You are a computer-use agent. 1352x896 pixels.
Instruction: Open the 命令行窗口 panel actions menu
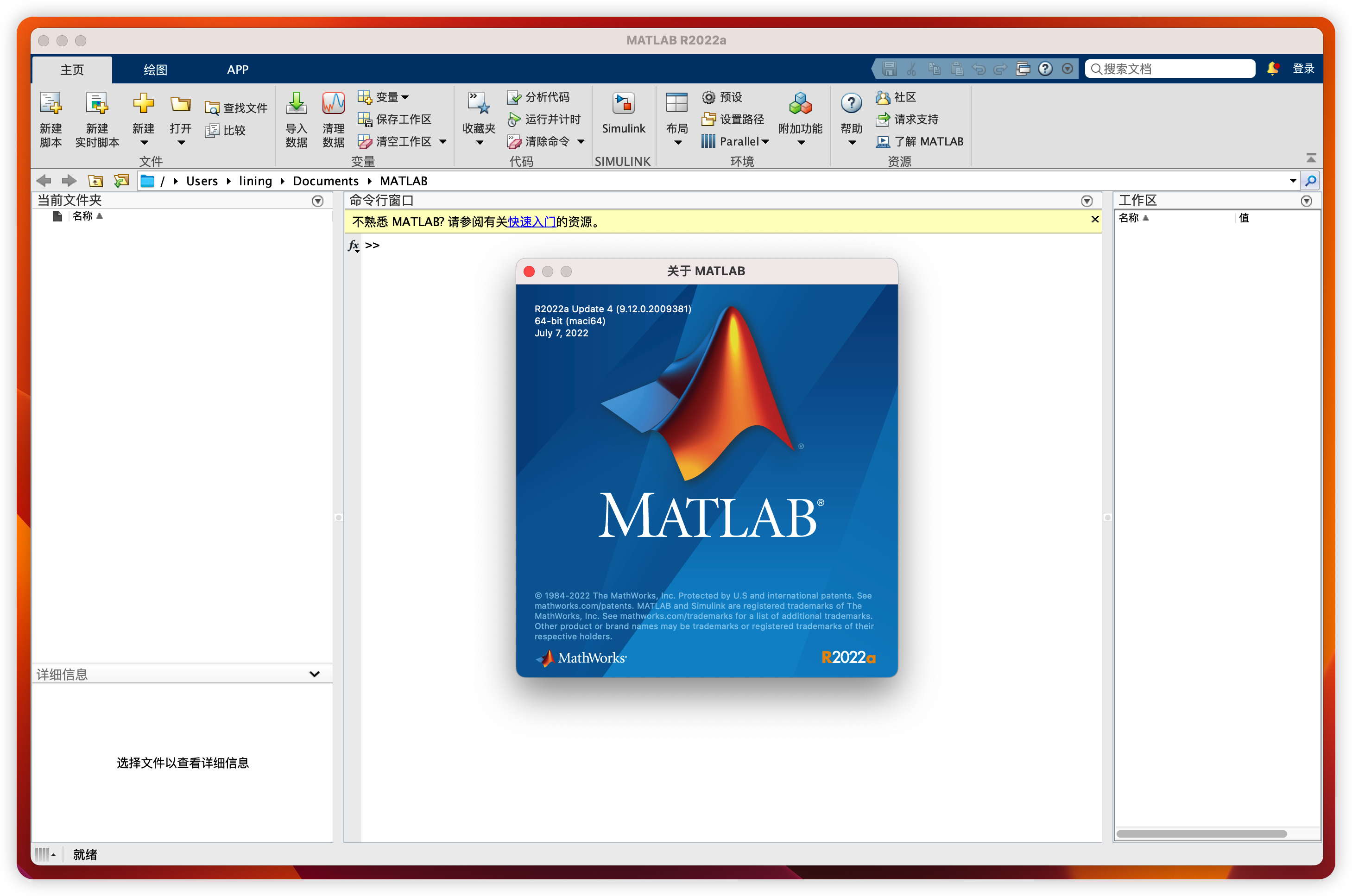(1087, 201)
